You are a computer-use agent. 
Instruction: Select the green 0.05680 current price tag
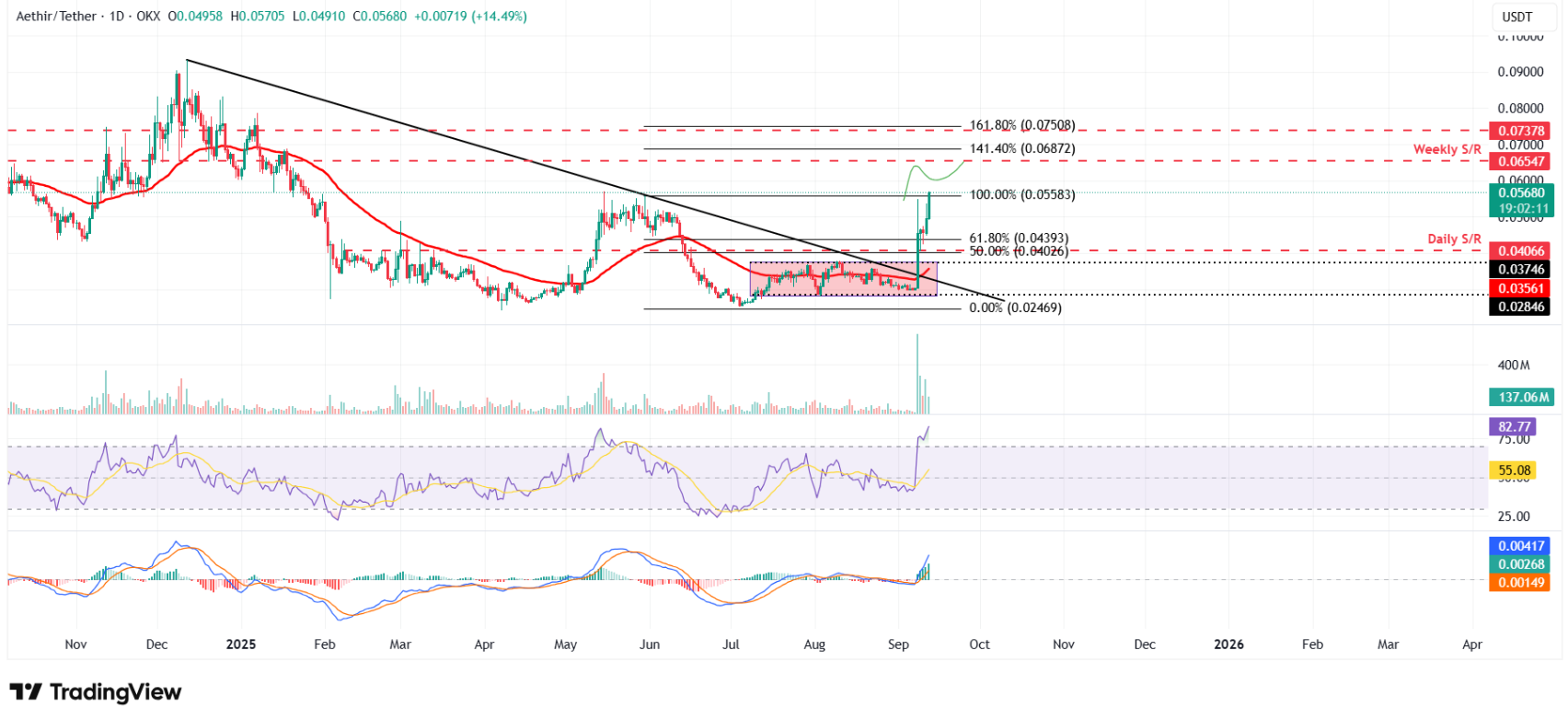(1520, 193)
